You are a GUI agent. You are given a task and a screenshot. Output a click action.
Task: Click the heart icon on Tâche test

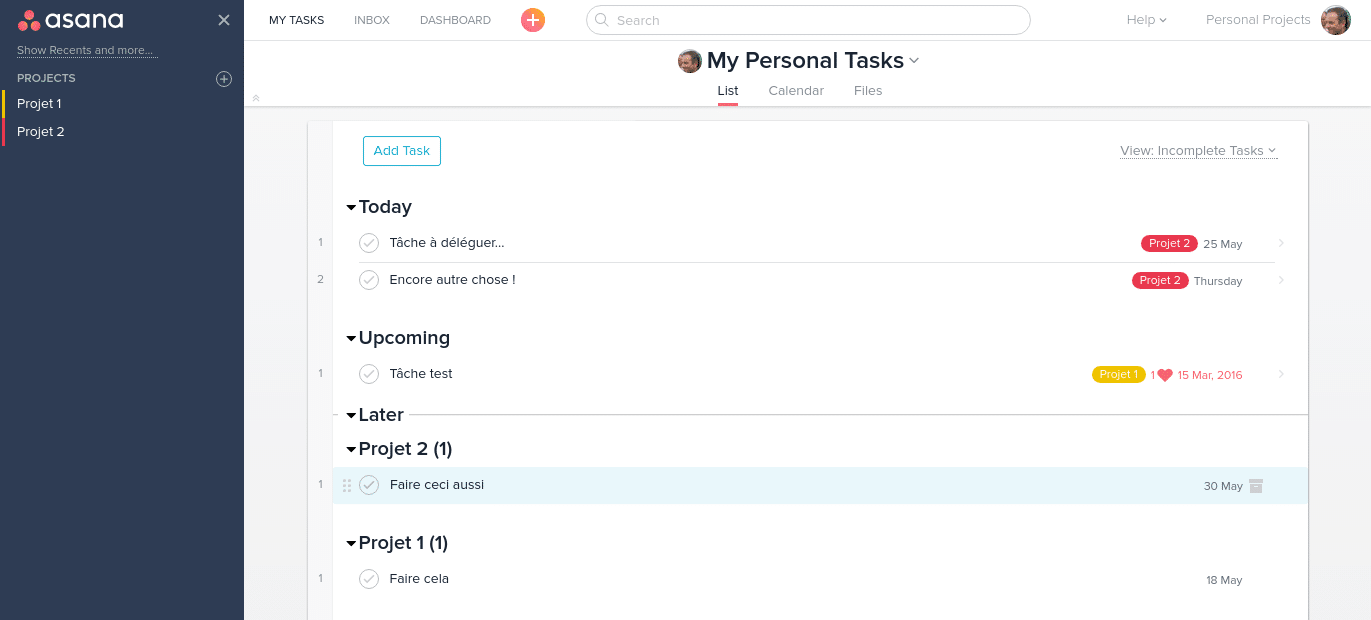(x=1165, y=375)
